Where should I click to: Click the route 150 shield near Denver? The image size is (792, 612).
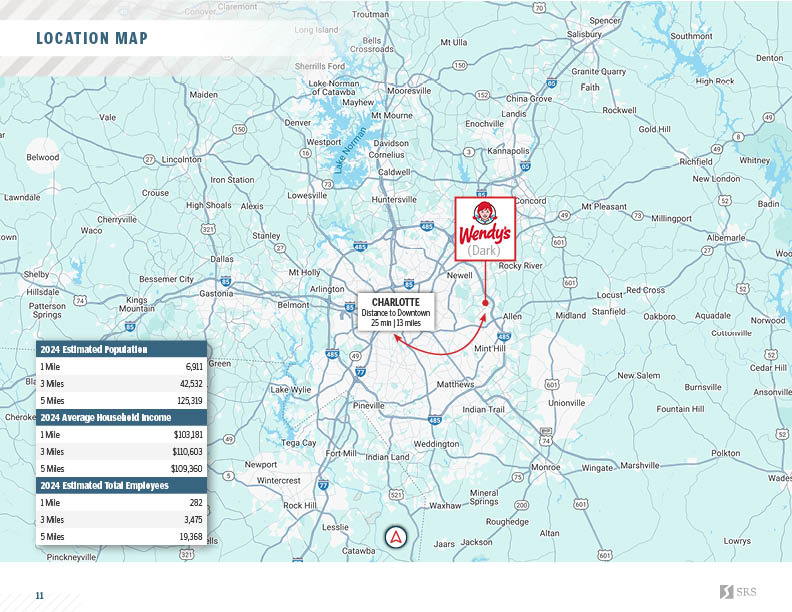pos(239,129)
